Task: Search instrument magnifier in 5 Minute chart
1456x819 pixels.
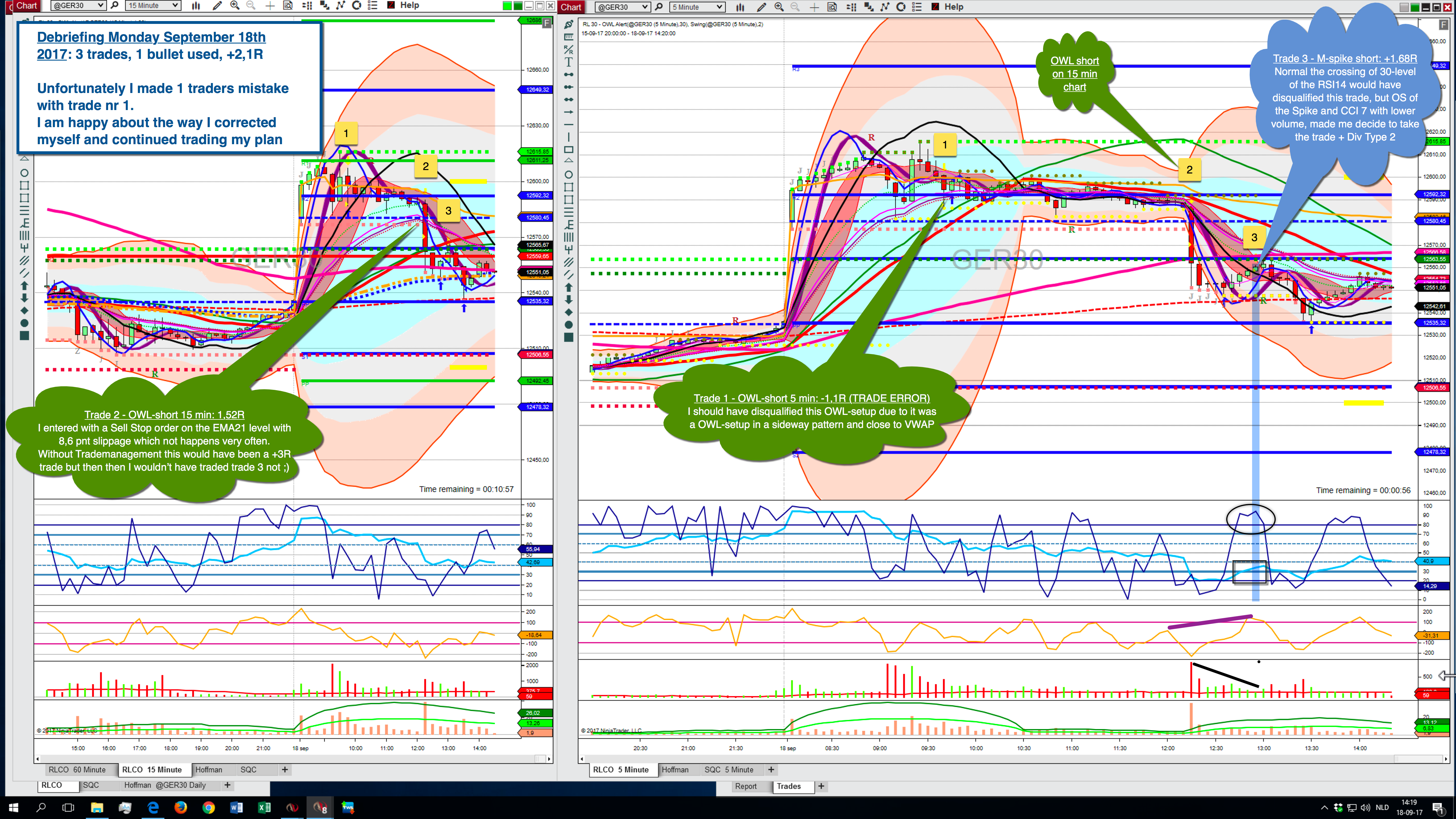Action: [659, 7]
